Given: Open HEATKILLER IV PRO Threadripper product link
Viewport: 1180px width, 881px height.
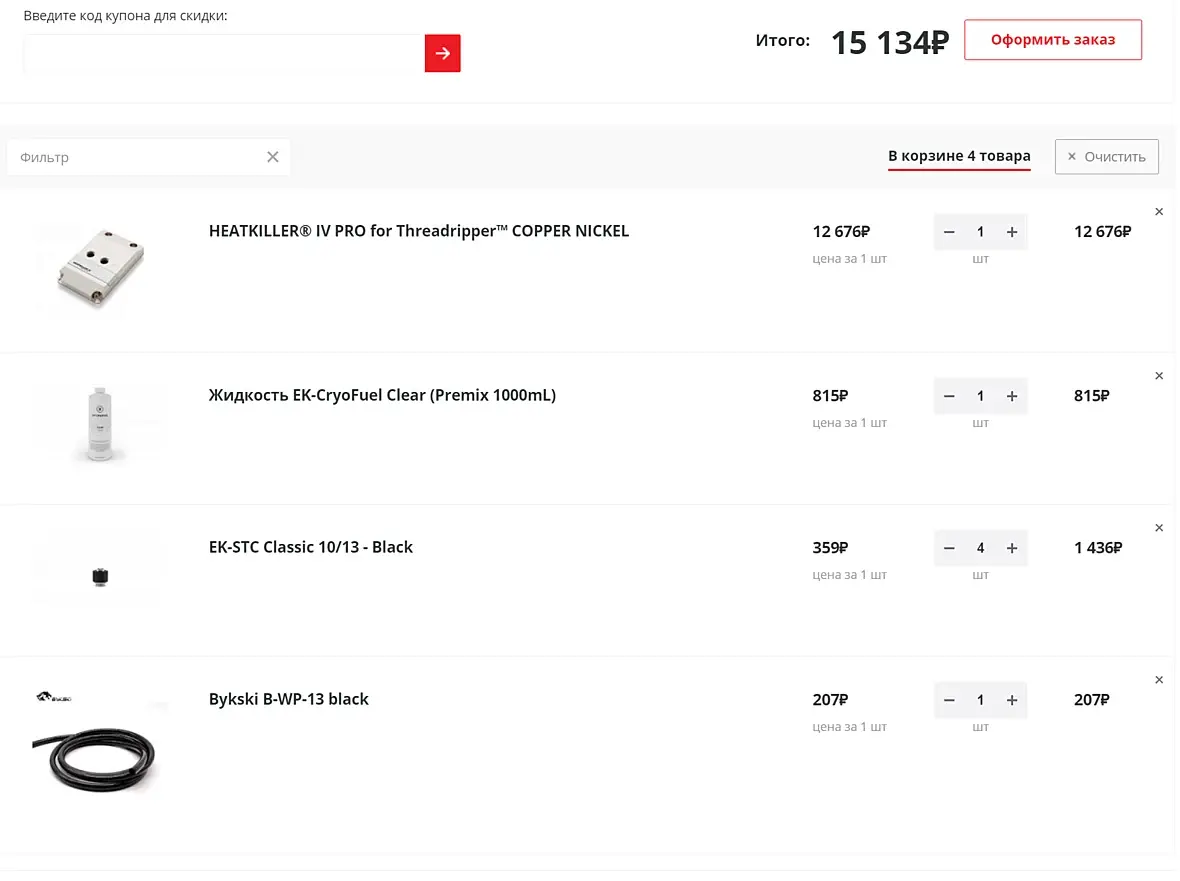Looking at the screenshot, I should point(418,231).
